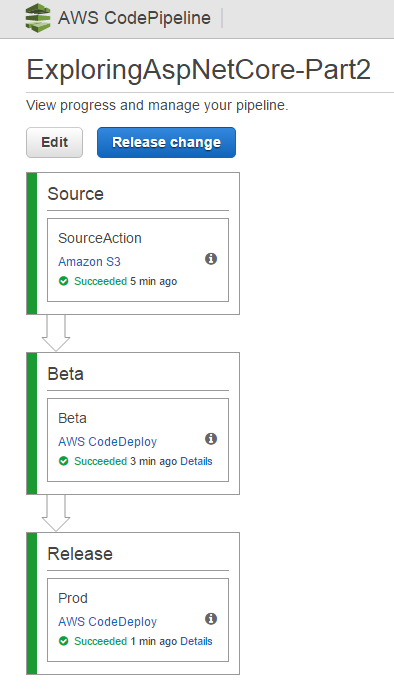Click 'Succeeded 5 min ago' status text
Image resolution: width=394 pixels, height=692 pixels.
point(125,281)
